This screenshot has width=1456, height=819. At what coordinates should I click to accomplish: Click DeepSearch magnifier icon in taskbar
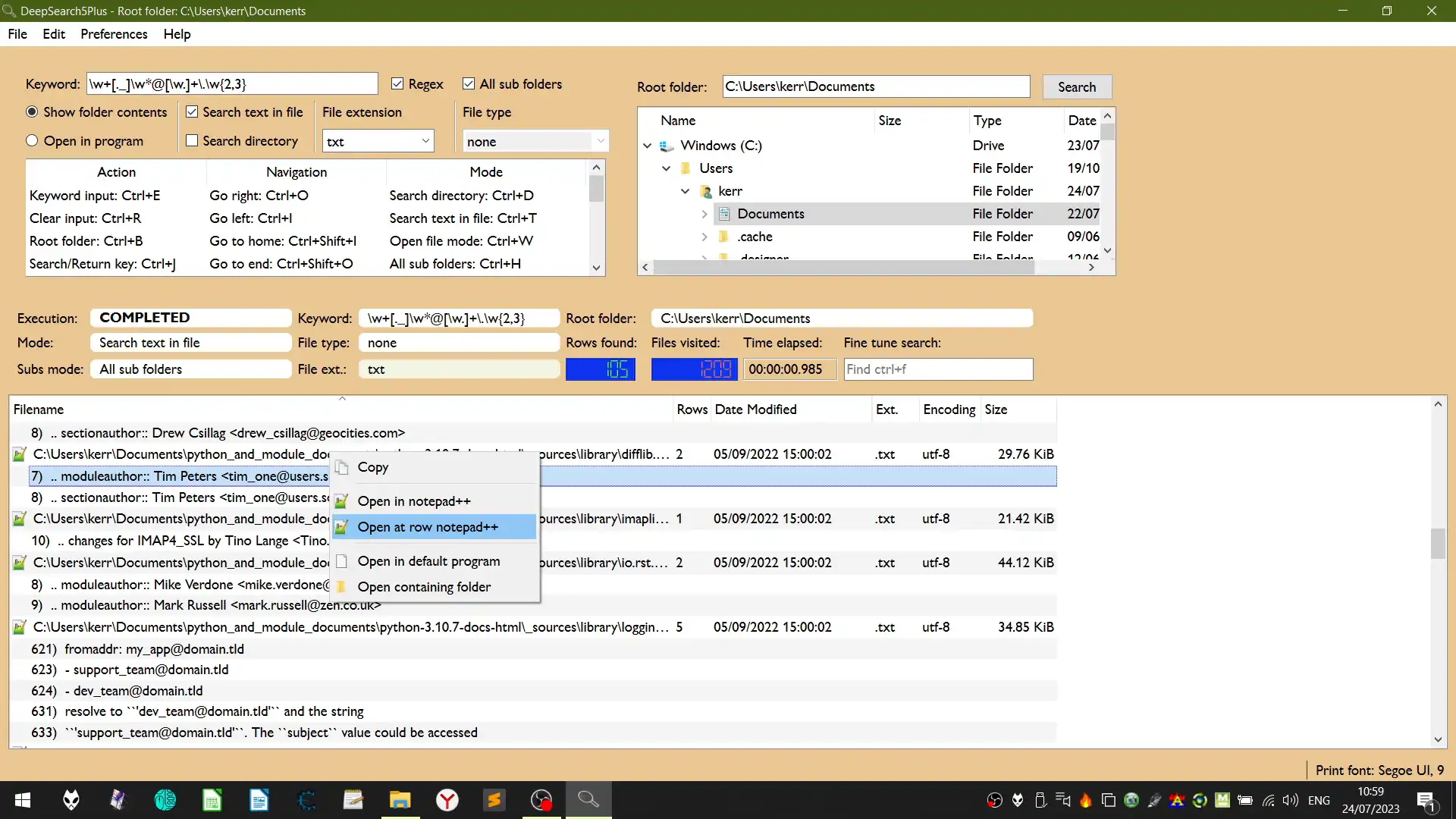pyautogui.click(x=588, y=800)
